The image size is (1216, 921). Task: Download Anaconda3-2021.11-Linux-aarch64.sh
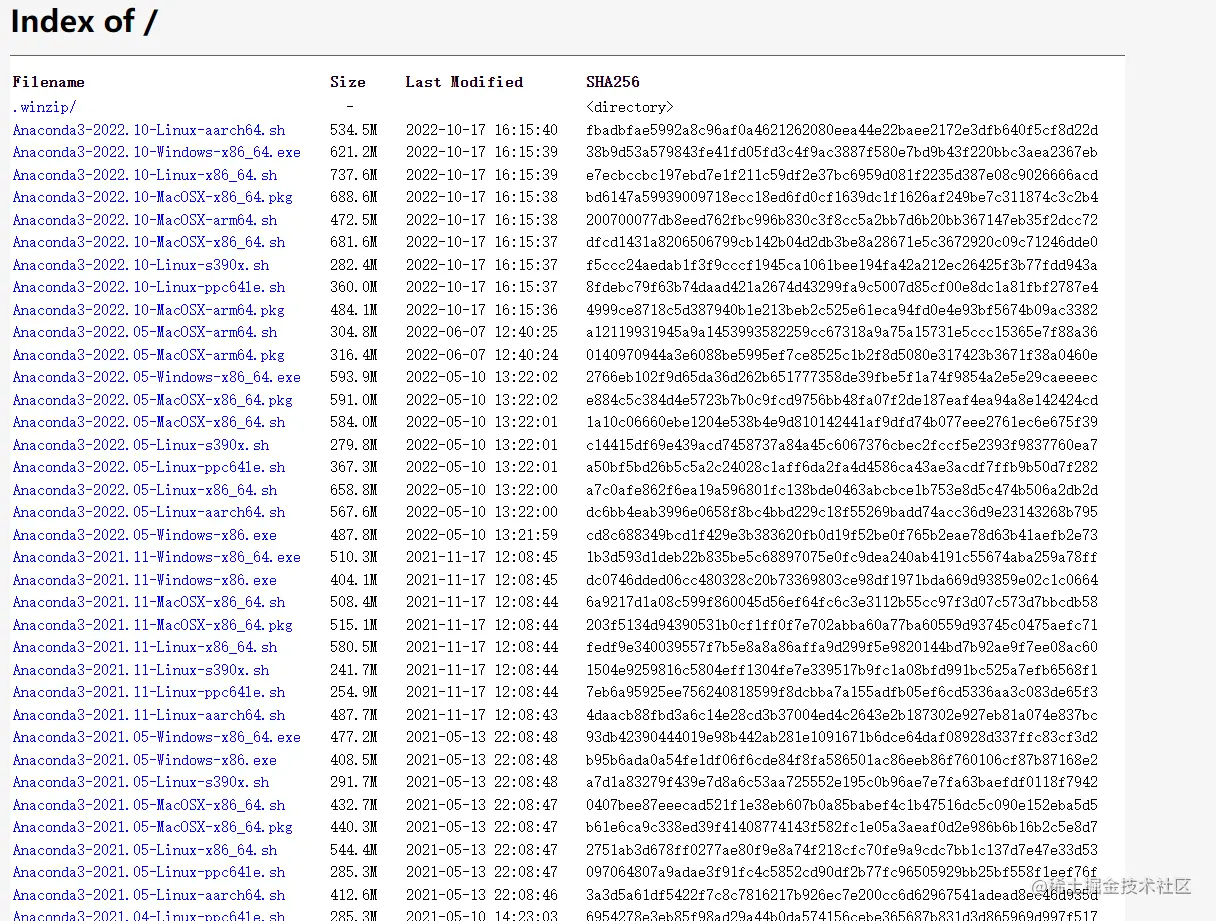tap(149, 715)
